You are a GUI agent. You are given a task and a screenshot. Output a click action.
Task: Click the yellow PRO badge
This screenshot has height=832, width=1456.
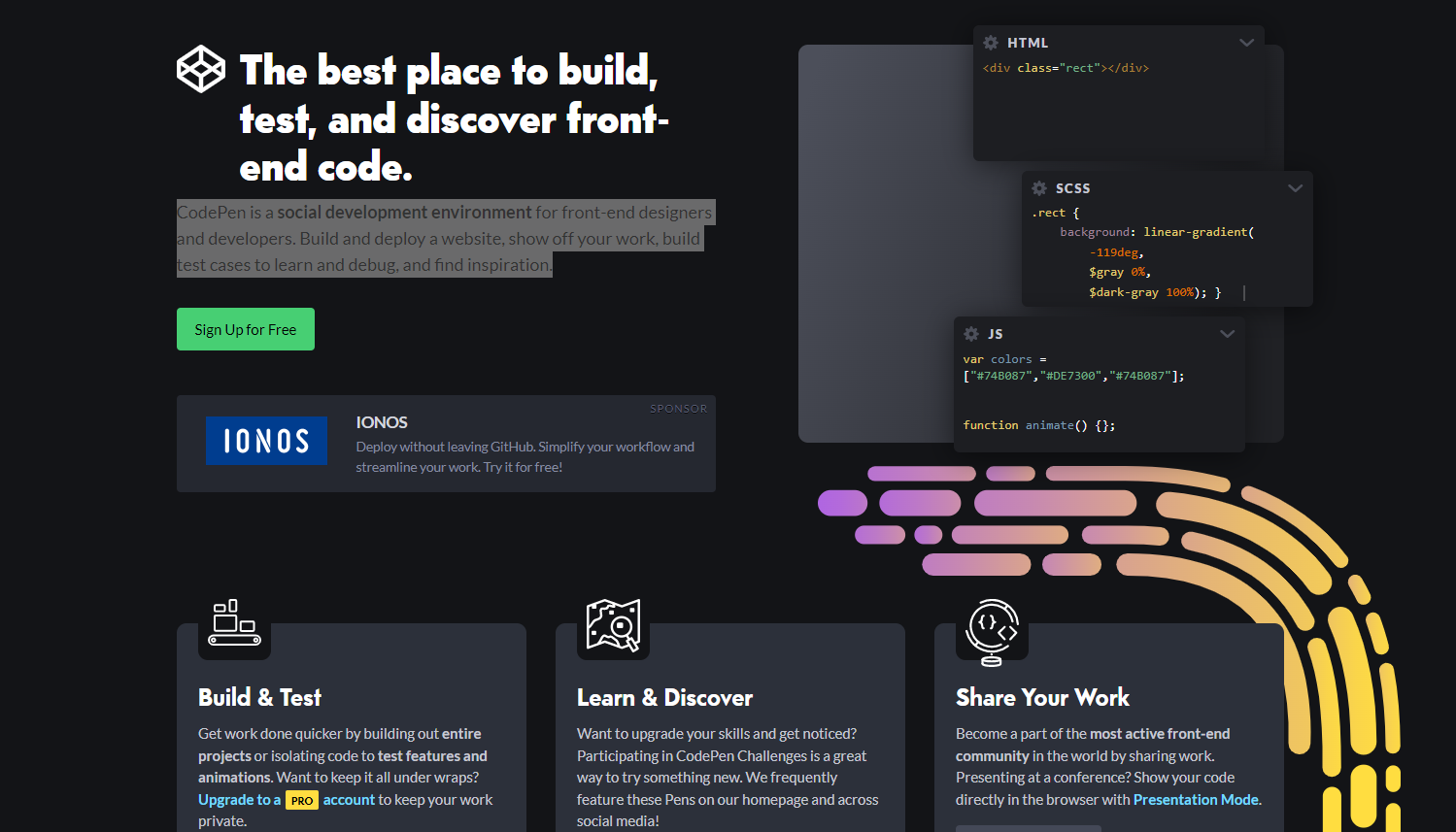(x=302, y=801)
